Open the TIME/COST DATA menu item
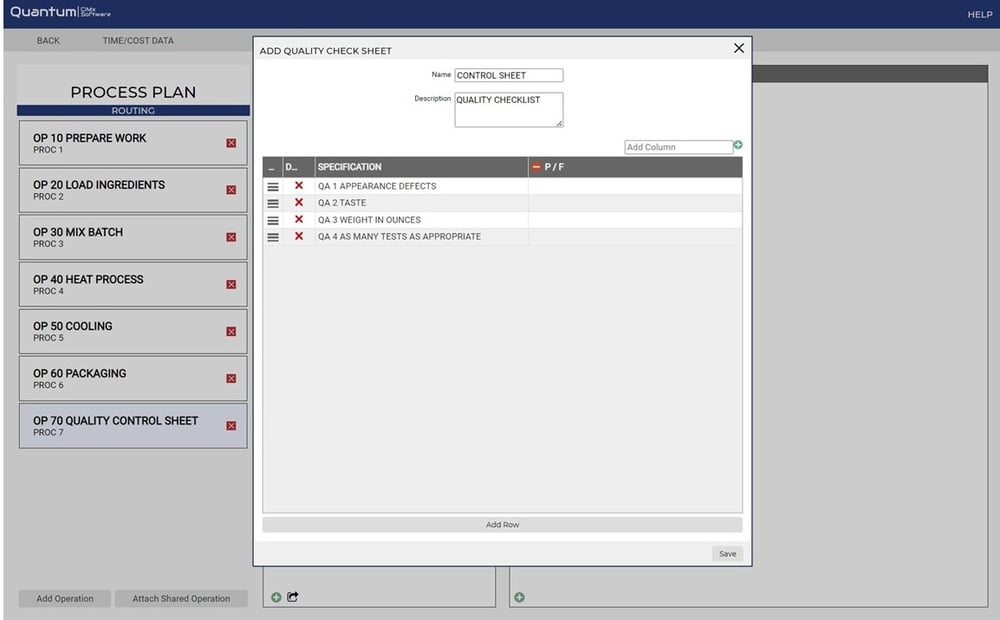The width and height of the screenshot is (1000, 620). tap(138, 41)
